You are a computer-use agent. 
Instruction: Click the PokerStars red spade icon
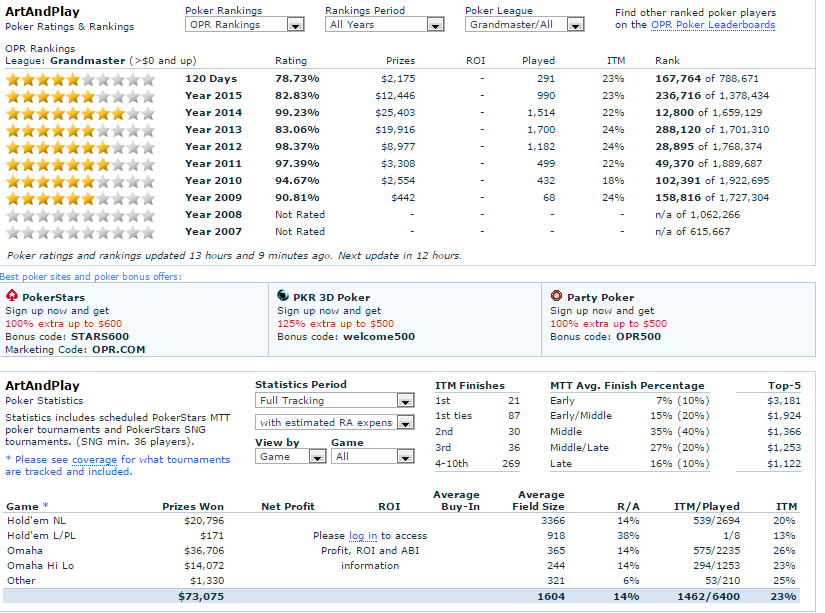coord(12,296)
